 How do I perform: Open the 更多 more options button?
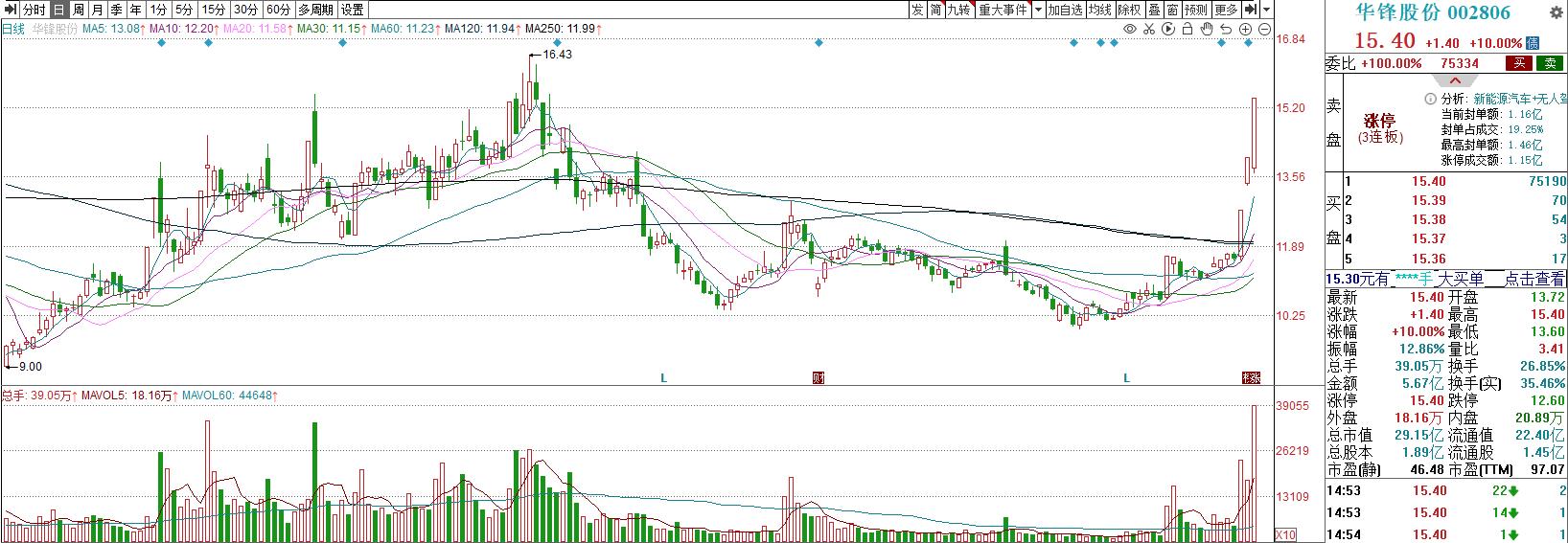[1226, 10]
